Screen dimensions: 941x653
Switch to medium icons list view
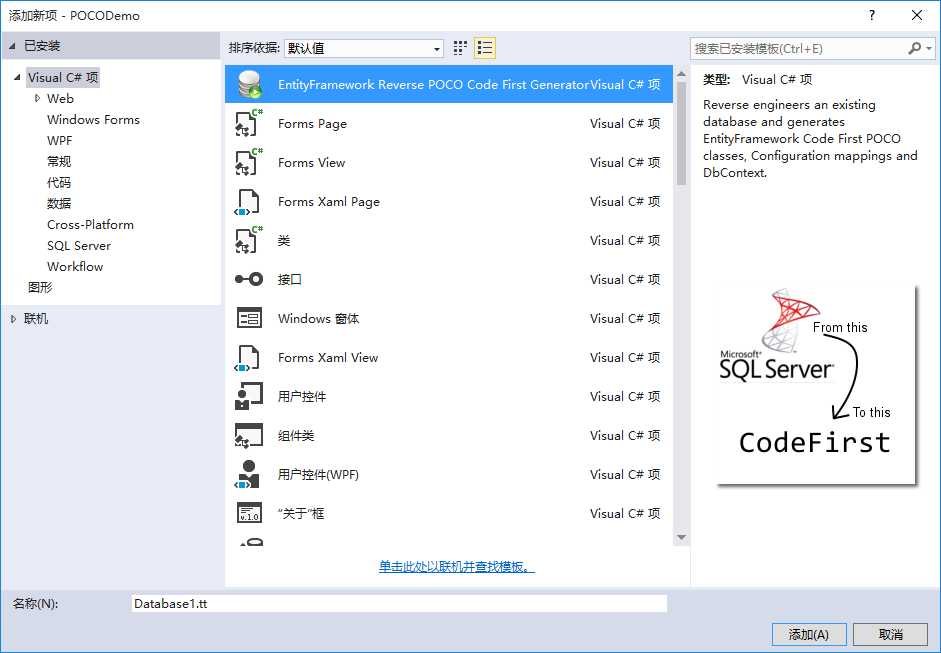coord(484,48)
